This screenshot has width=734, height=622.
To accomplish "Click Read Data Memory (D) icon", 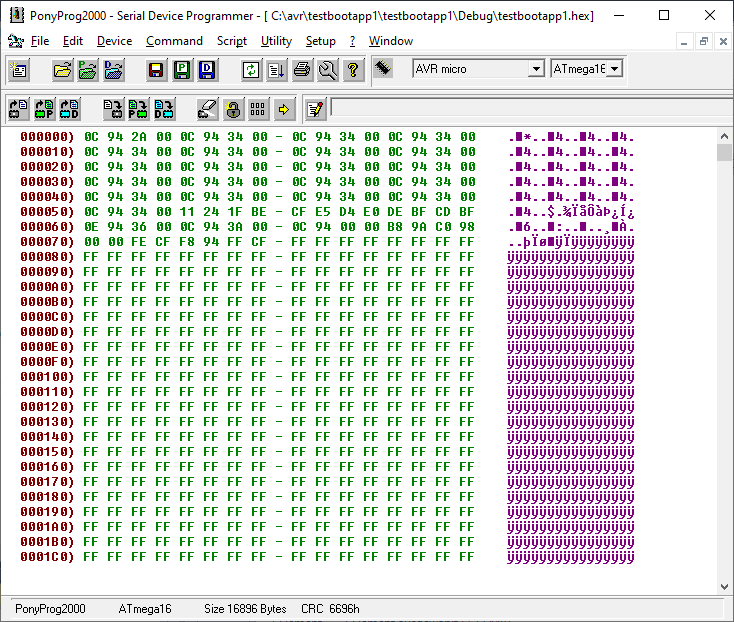I will pyautogui.click(x=70, y=110).
